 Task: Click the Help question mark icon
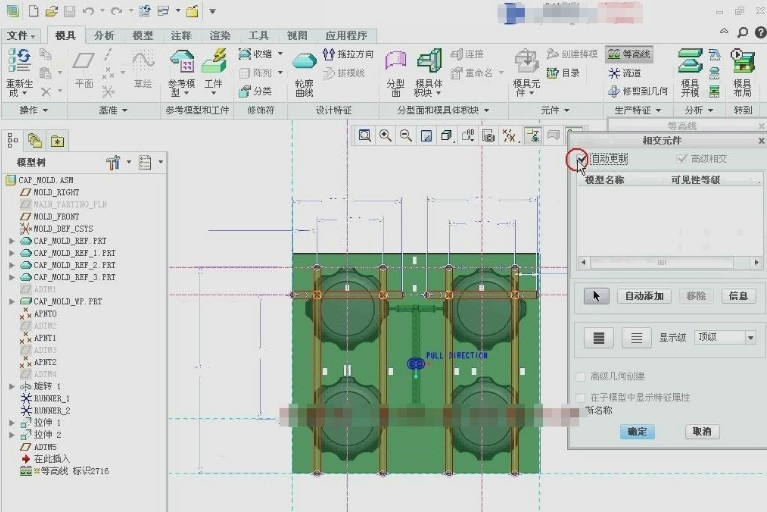(761, 32)
